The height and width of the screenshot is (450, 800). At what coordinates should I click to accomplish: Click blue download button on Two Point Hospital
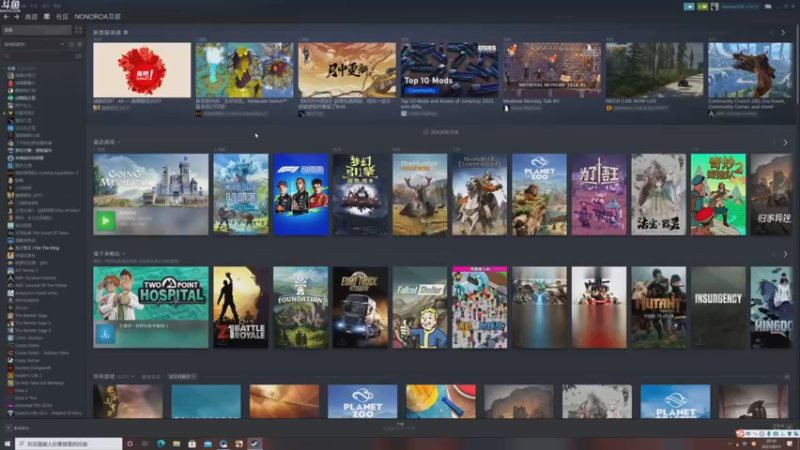click(x=105, y=334)
